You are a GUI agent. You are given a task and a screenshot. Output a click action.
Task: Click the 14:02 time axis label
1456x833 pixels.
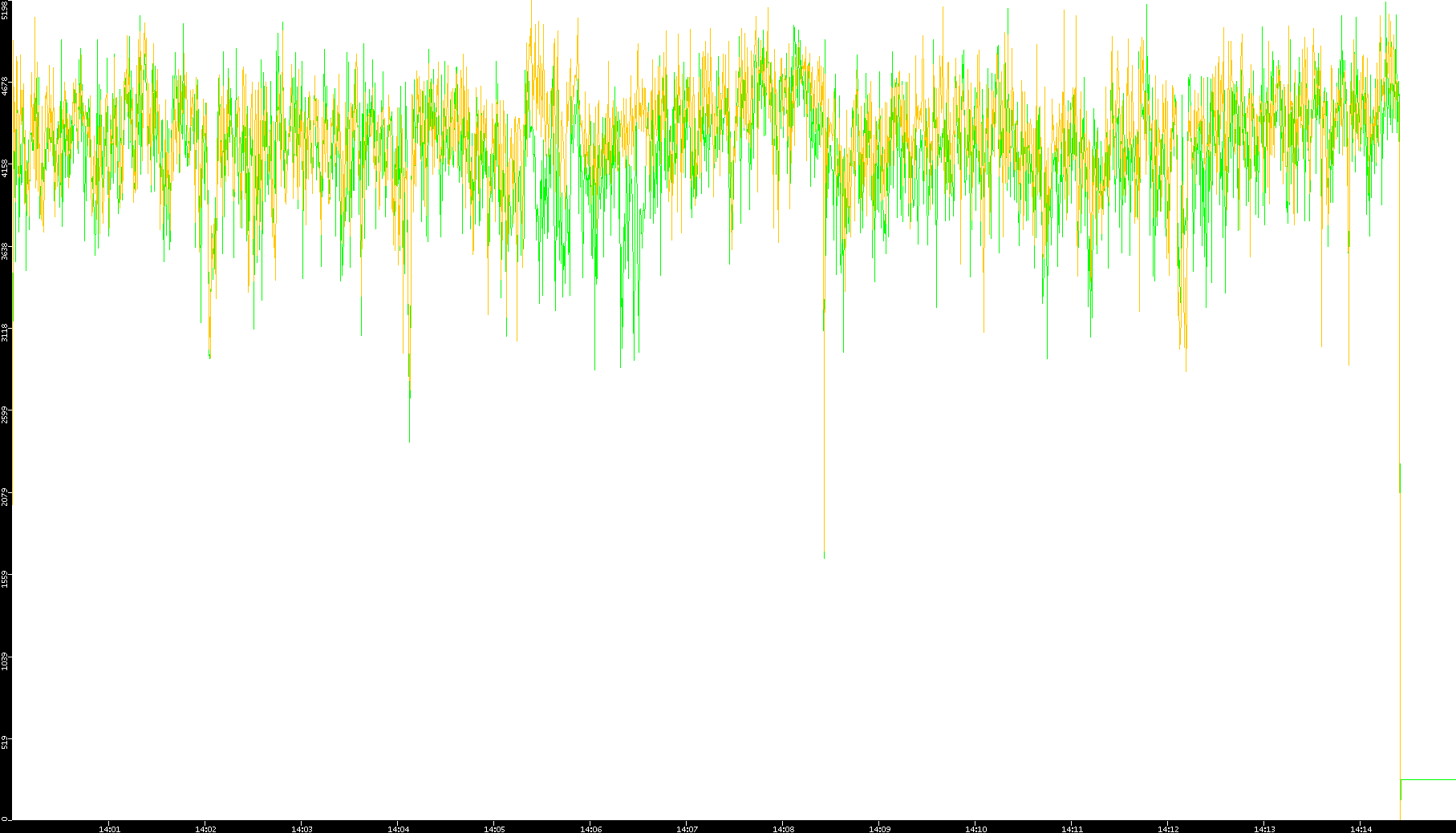[205, 828]
